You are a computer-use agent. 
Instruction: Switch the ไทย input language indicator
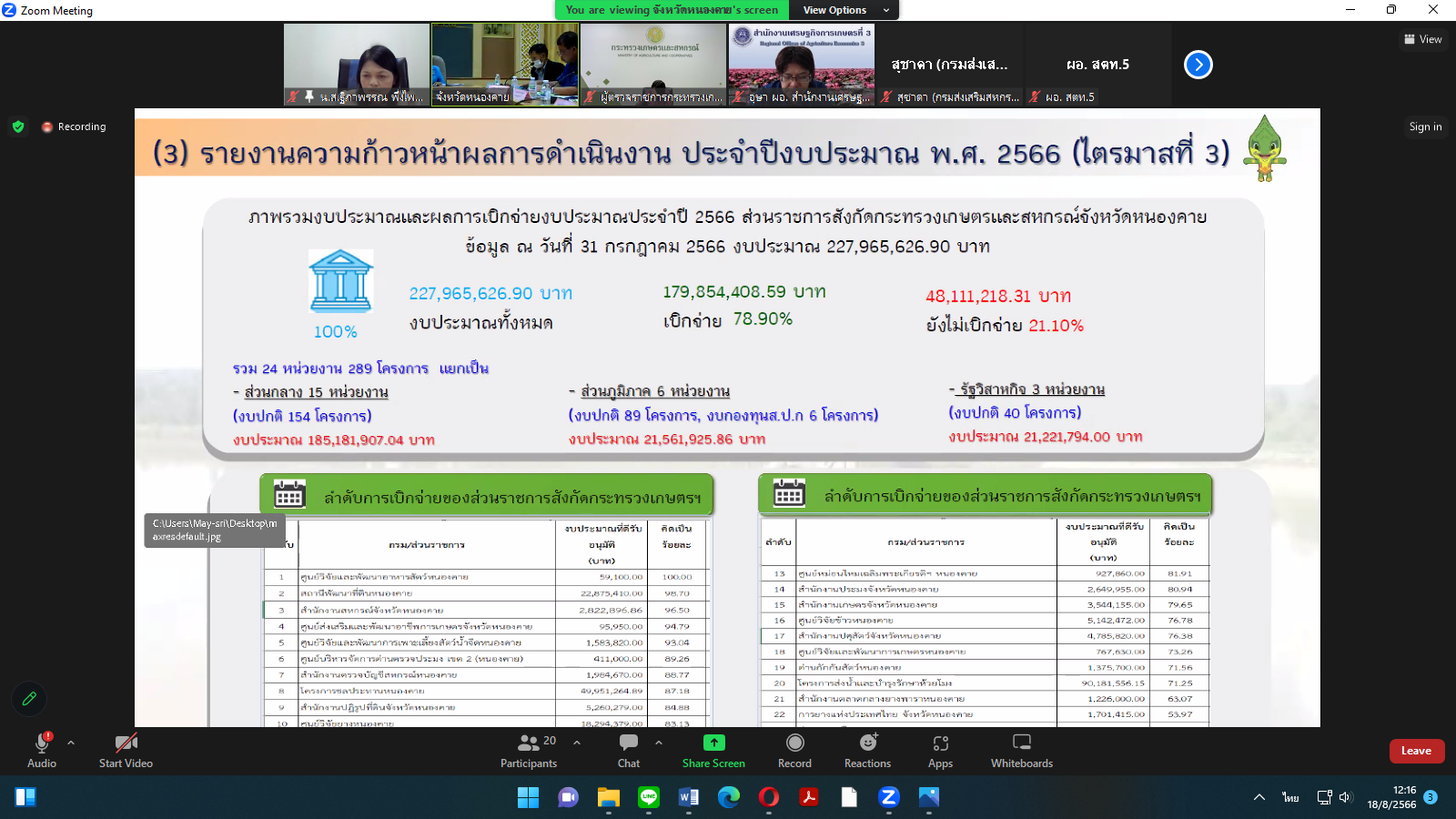tap(1290, 797)
